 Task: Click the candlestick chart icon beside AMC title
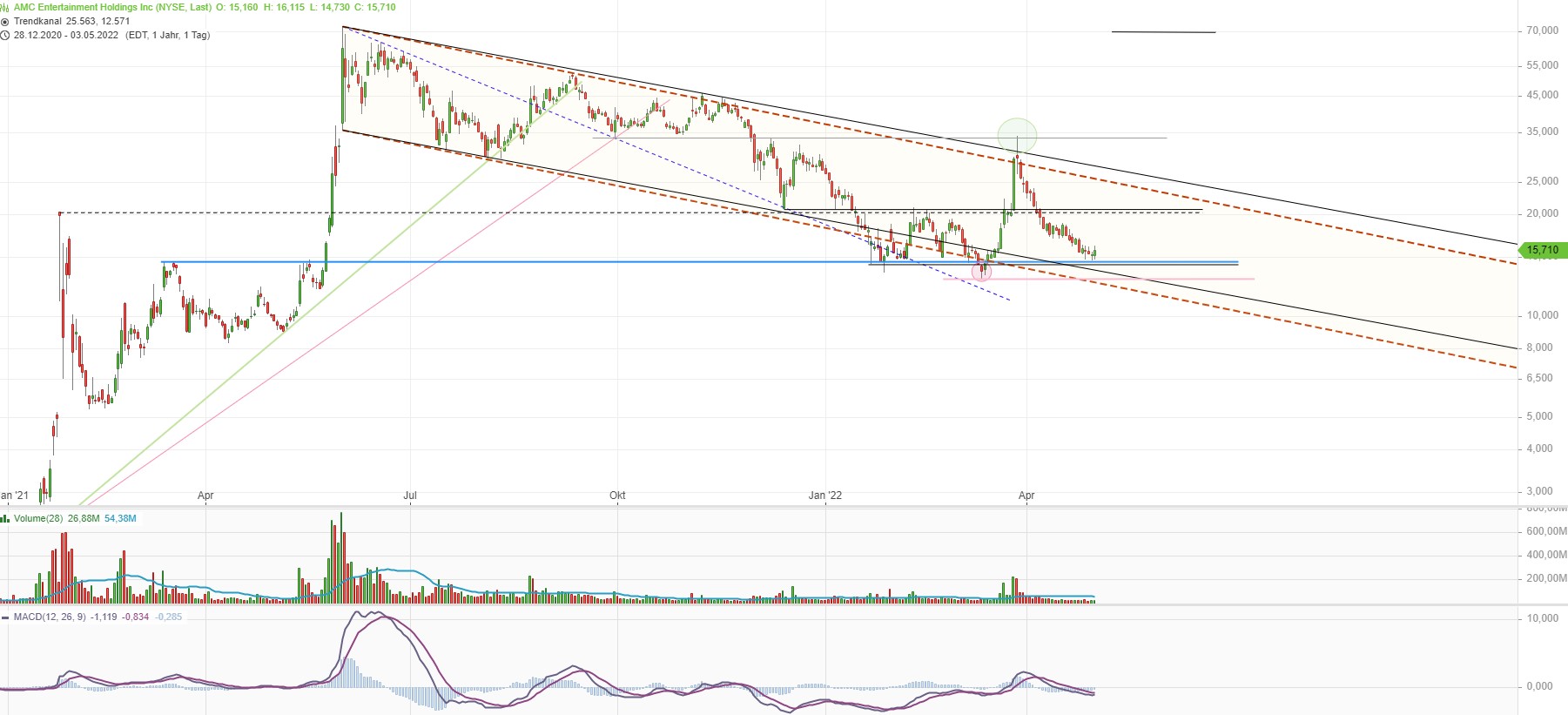(5, 7)
